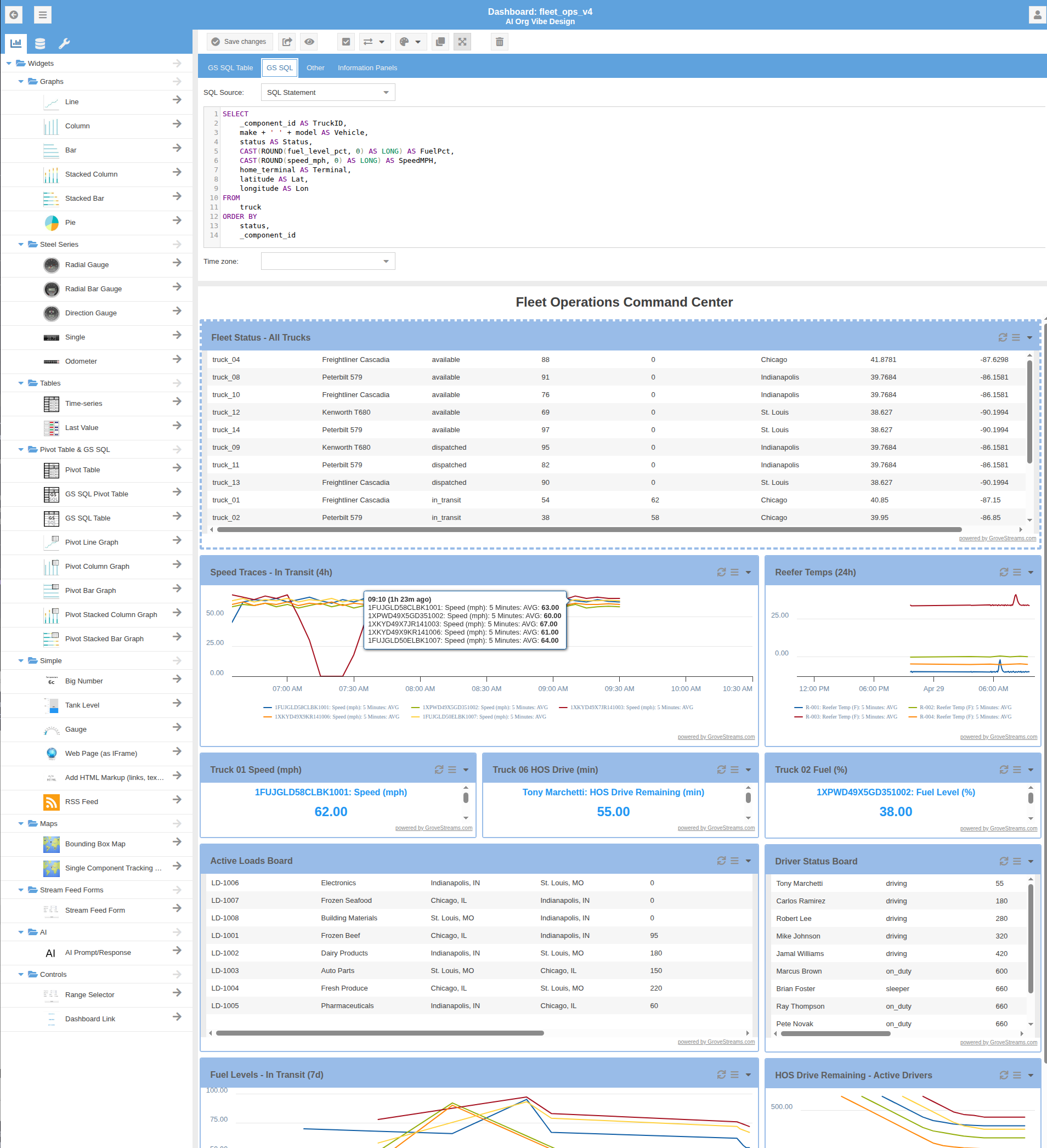Collapse the Steel Series folder
This screenshot has width=1047, height=1148.
[x=21, y=244]
